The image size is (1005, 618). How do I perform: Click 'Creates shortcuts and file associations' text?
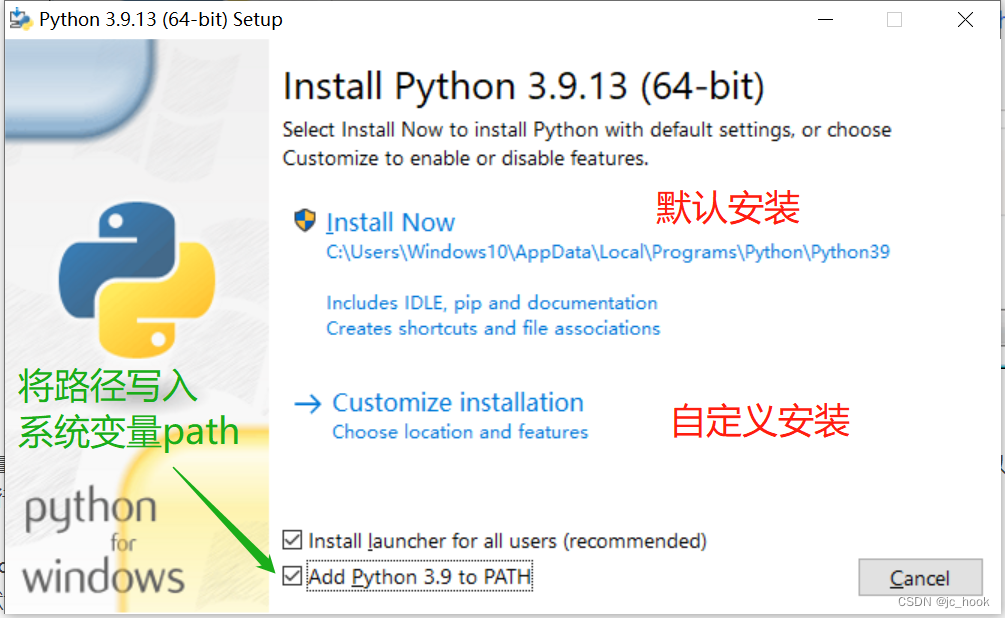click(x=493, y=328)
